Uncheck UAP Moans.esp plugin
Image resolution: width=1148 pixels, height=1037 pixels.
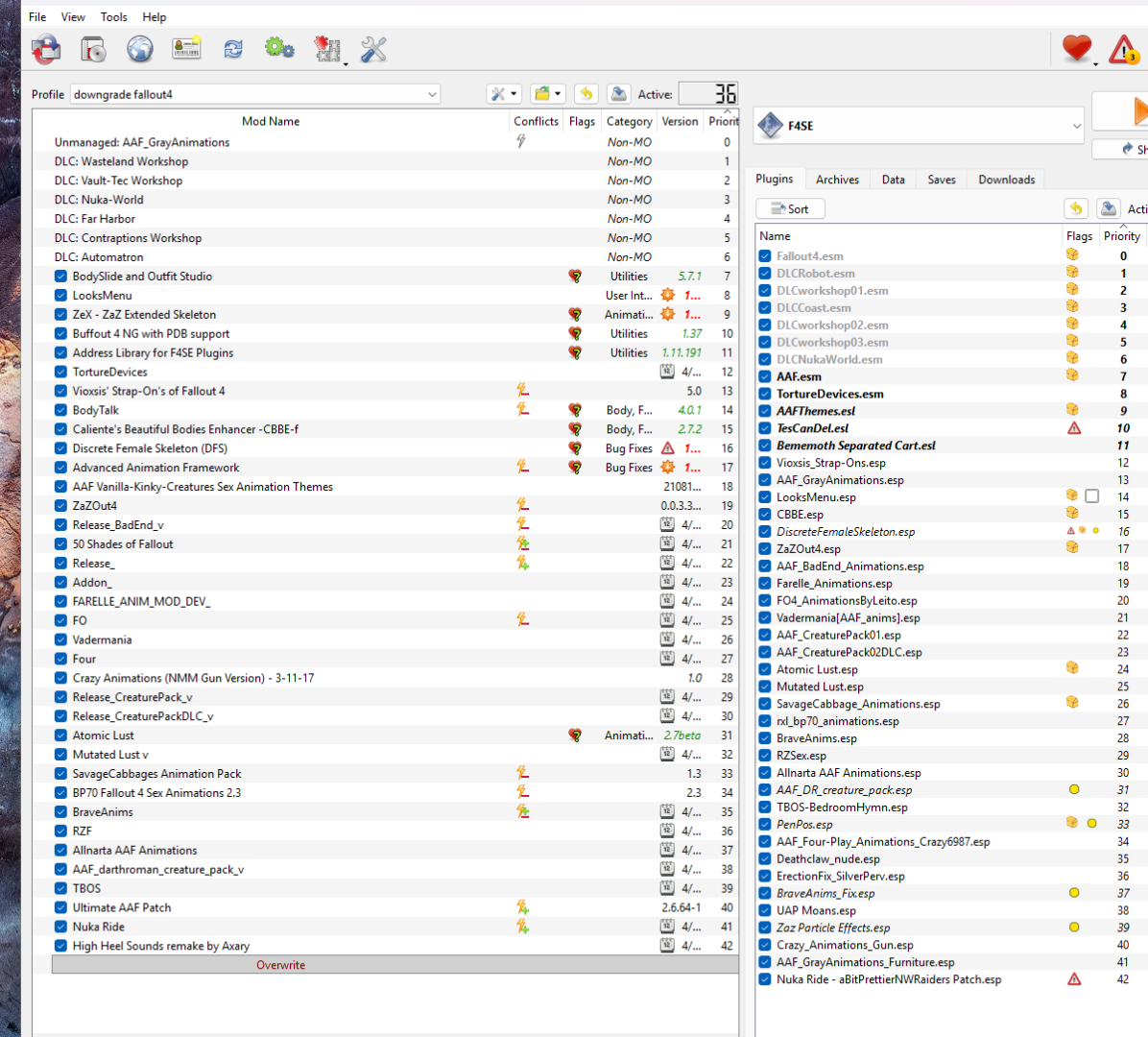765,910
